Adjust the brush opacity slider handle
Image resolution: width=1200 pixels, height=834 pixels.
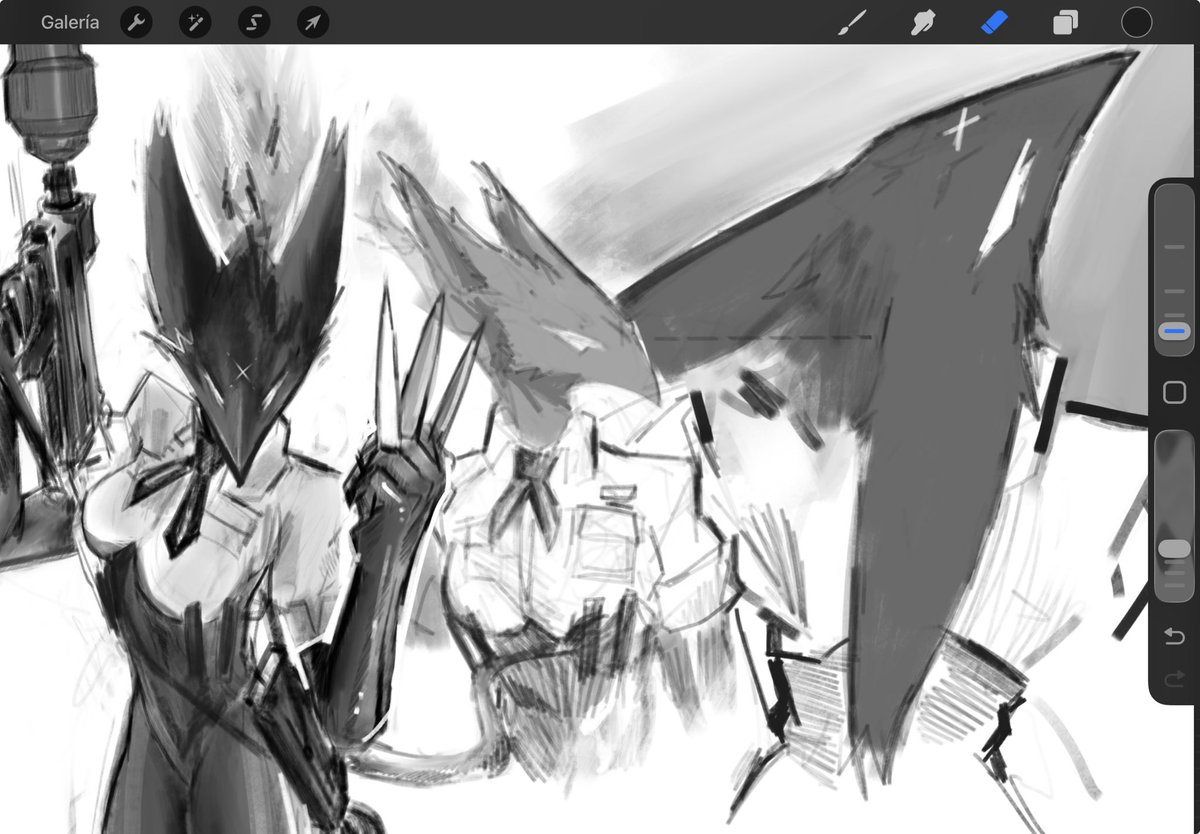coord(1174,549)
